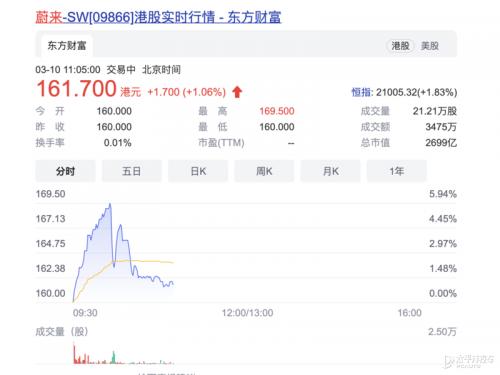Screen dimensions: 500x375
Task: Click the 最高 169.500 value
Action: coord(277,111)
